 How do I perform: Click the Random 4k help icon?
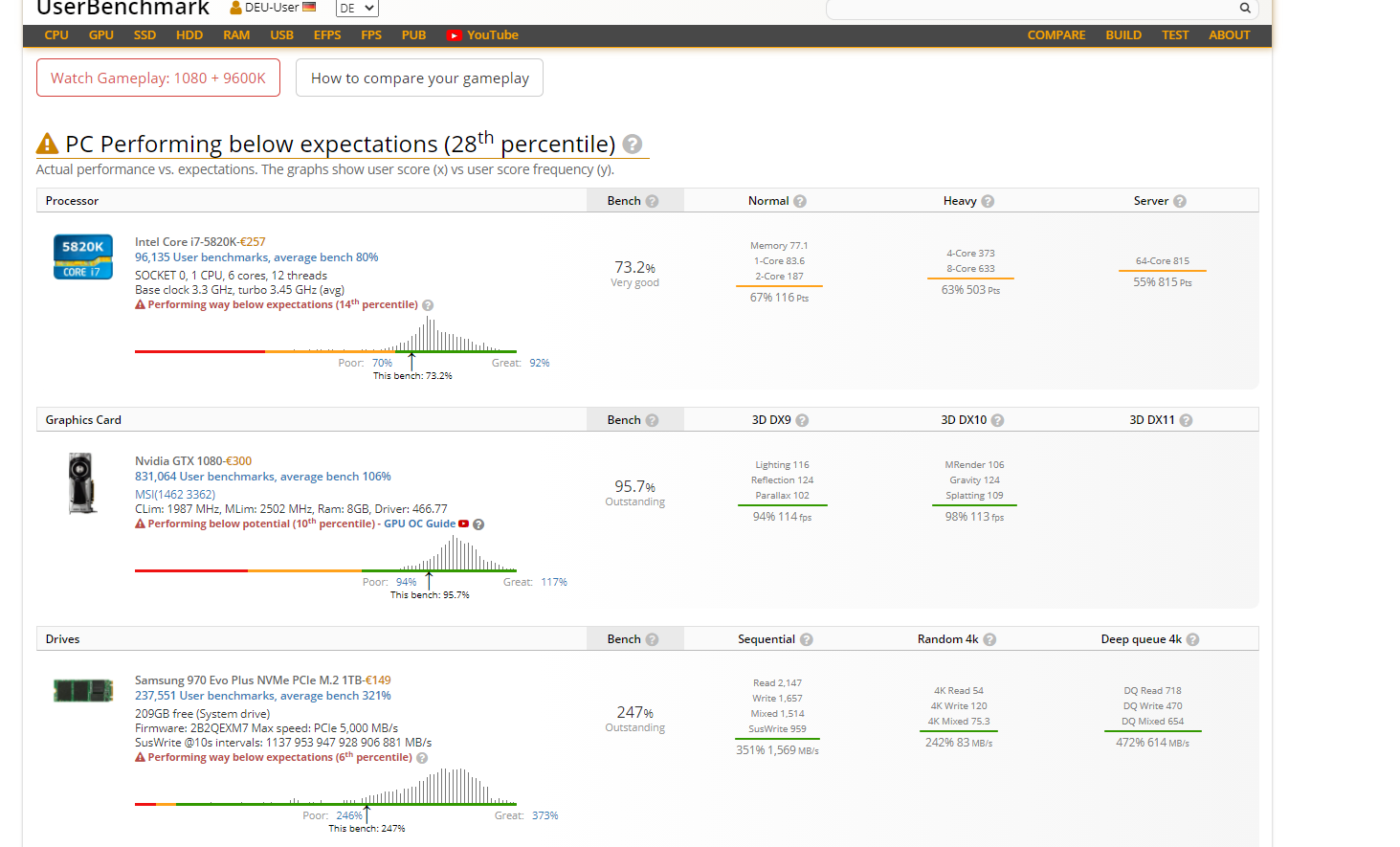click(989, 639)
